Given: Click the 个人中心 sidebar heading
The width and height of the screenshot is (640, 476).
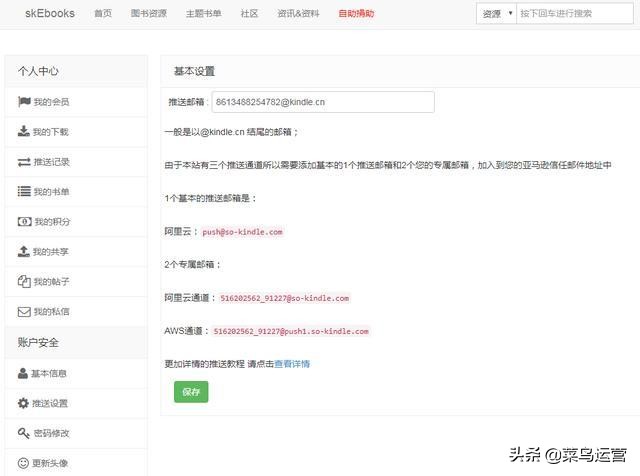Looking at the screenshot, I should pos(38,71).
